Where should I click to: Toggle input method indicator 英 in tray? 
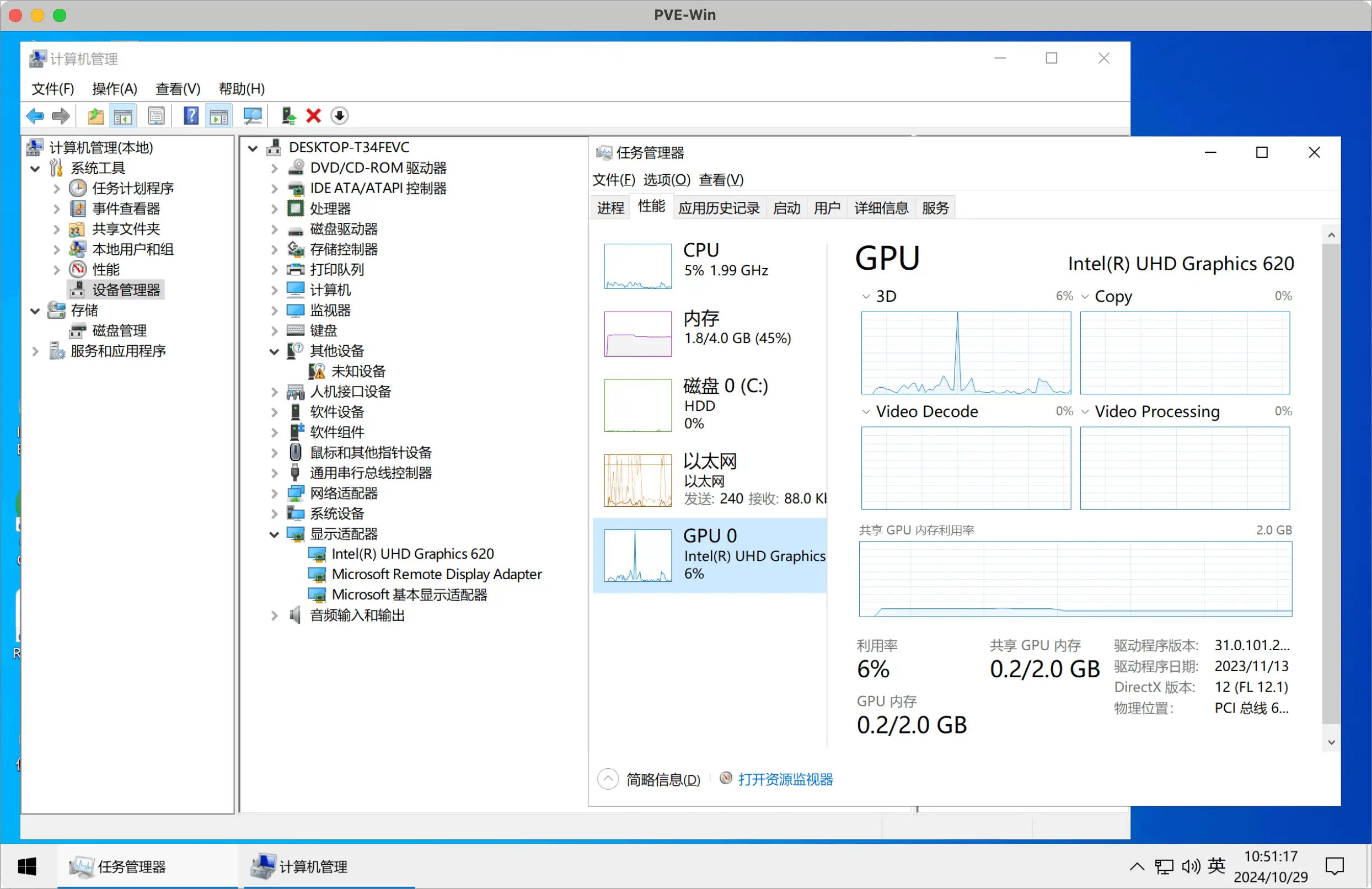point(1216,866)
